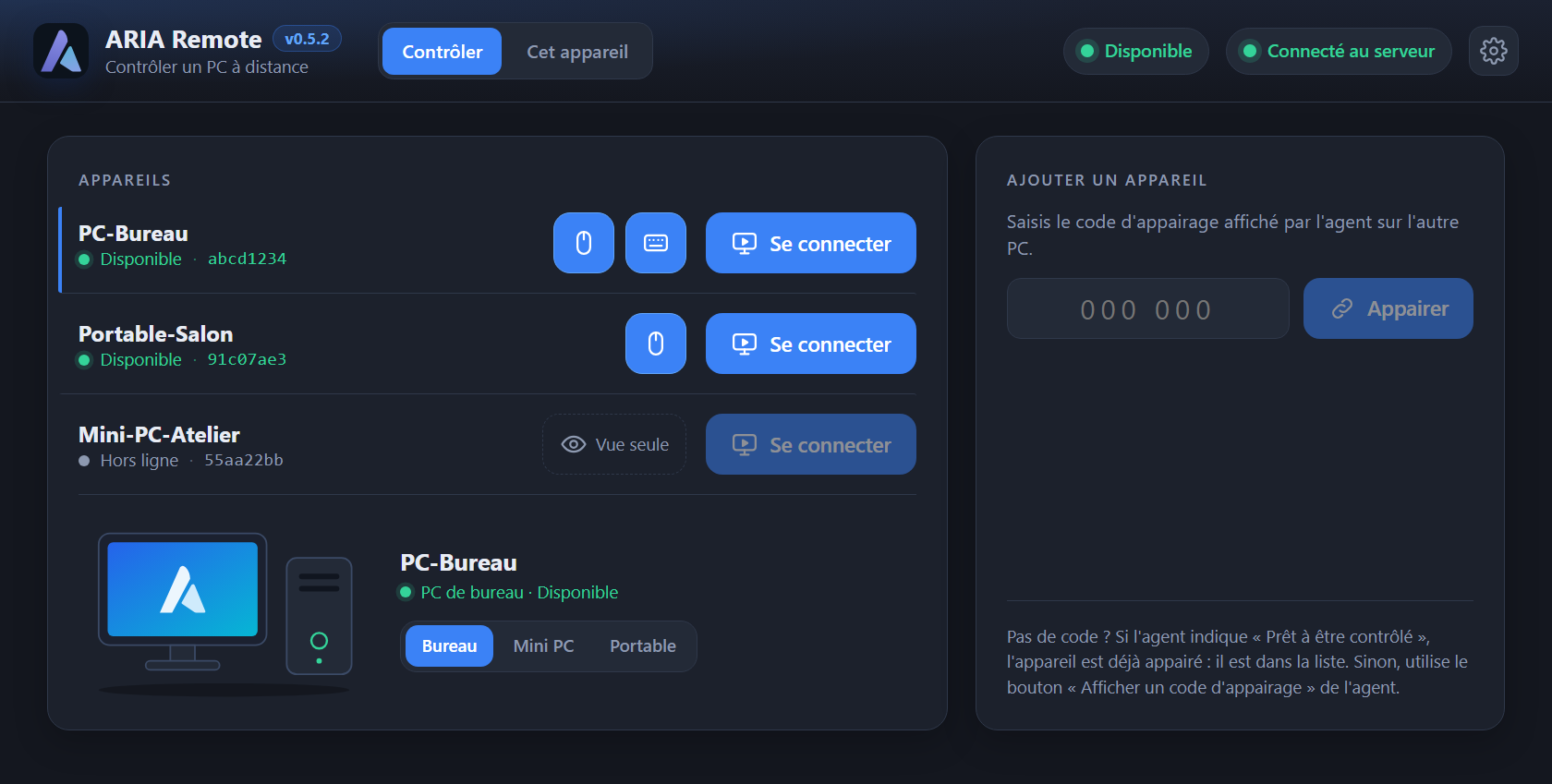Select the Portable-Salon device name
This screenshot has width=1552, height=784.
pos(155,334)
